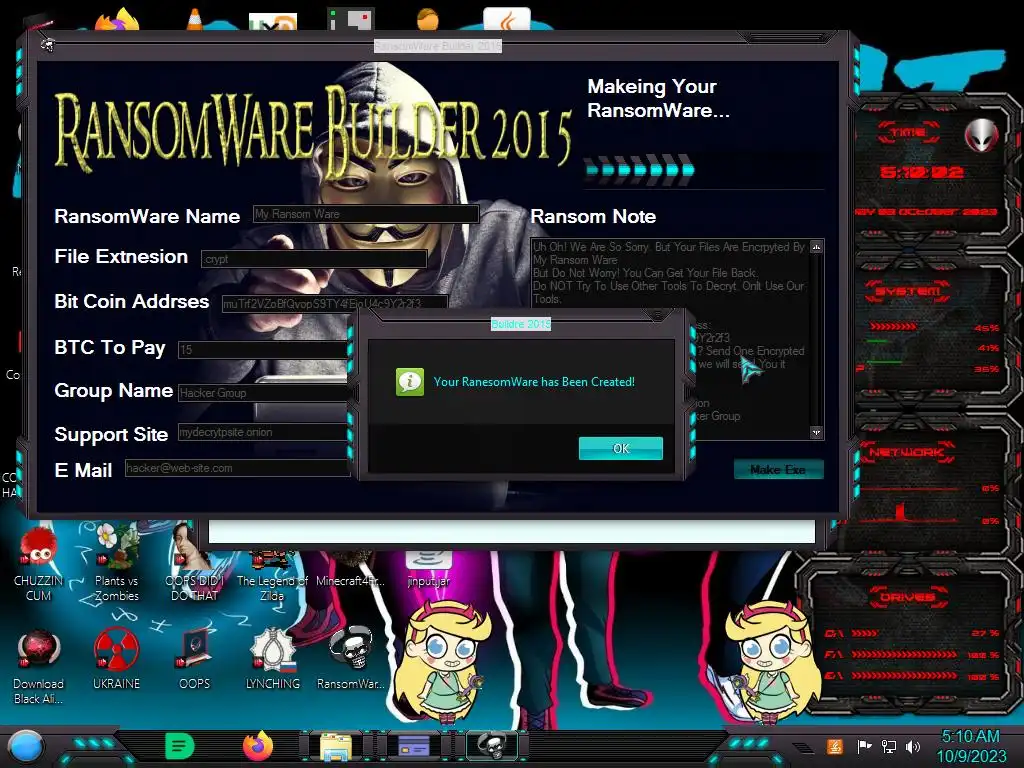Focus the Support Site text field

pos(264,432)
